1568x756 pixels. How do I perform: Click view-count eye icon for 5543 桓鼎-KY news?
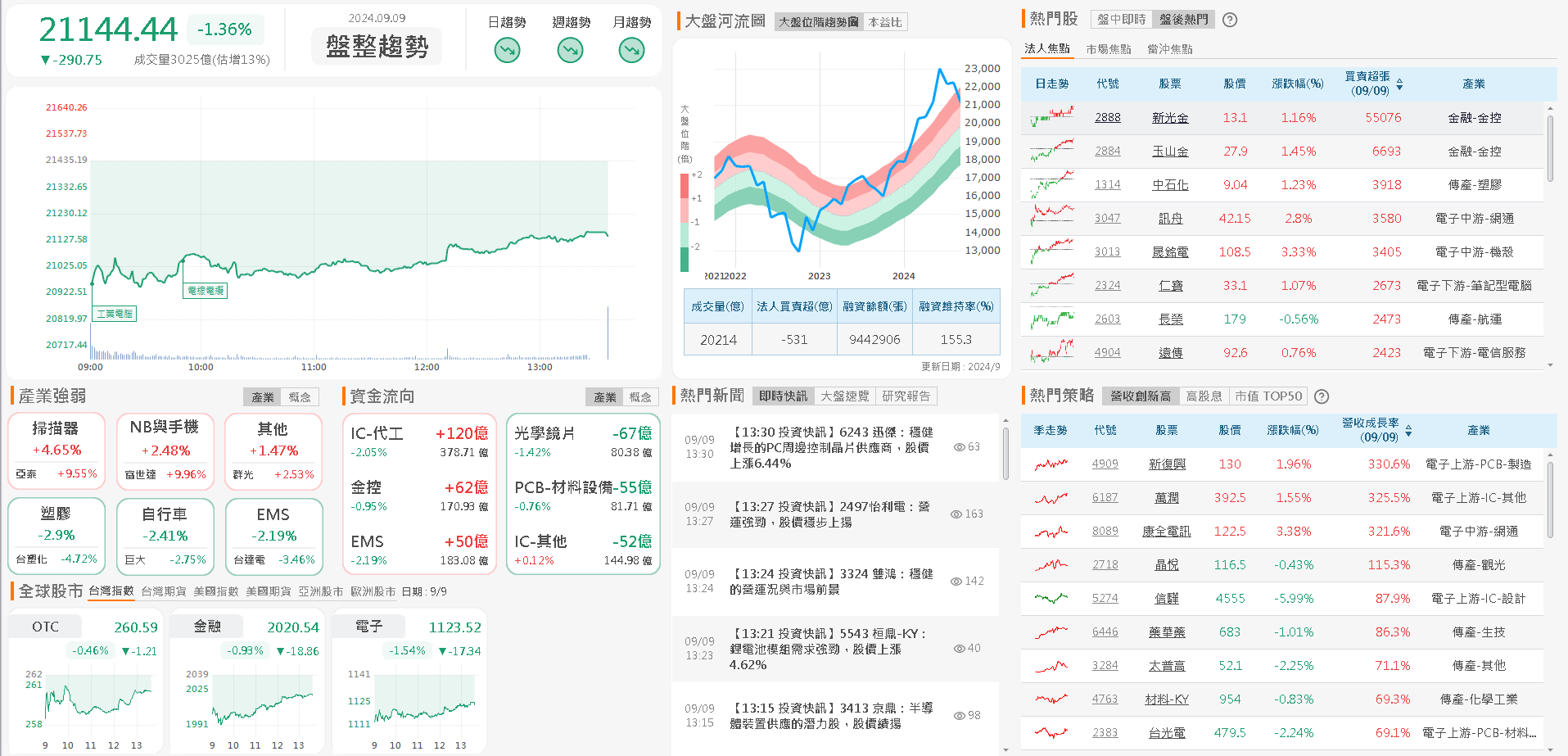[959, 649]
